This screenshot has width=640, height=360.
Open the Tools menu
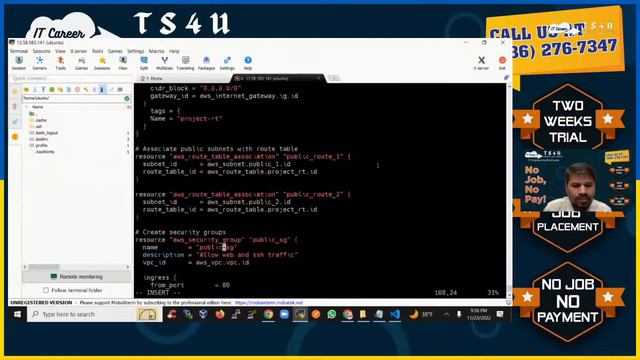point(98,51)
